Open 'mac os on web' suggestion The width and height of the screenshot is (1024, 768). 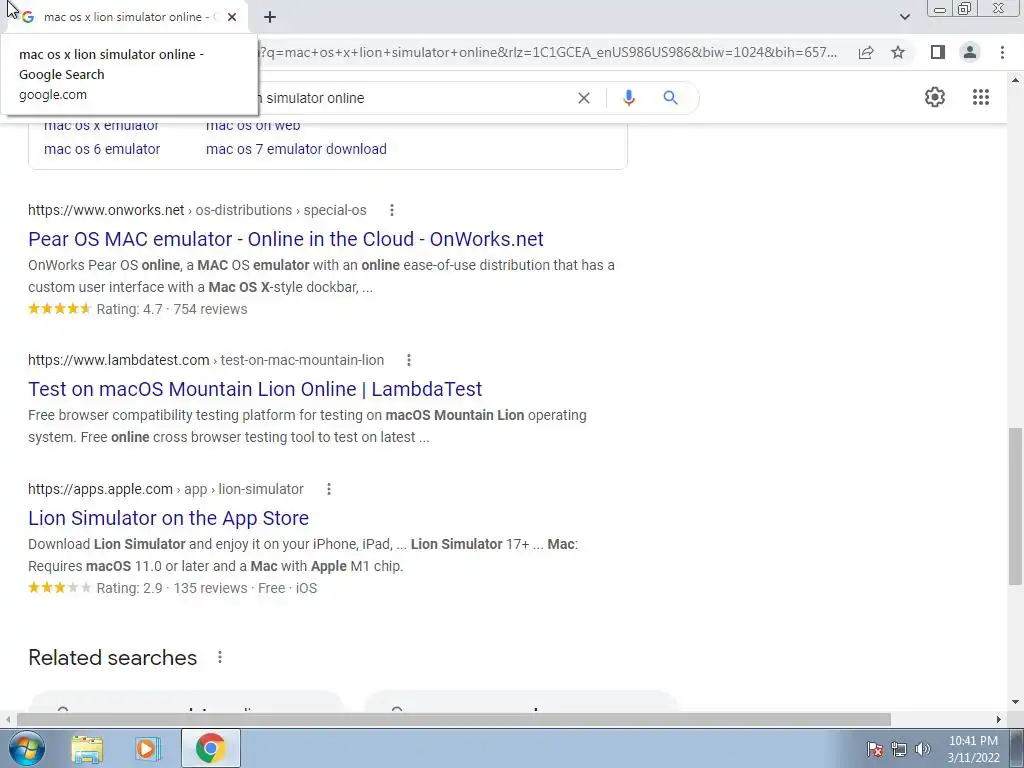point(253,125)
